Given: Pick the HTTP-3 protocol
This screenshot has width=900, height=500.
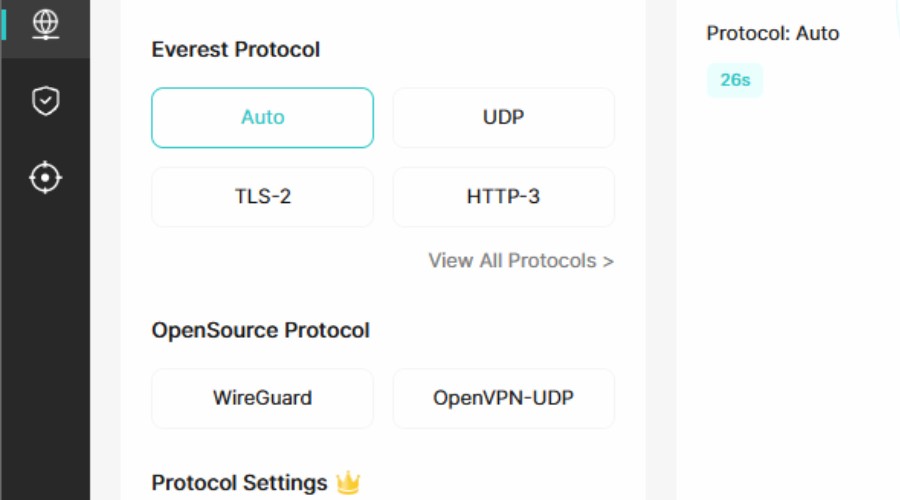Looking at the screenshot, I should coord(503,197).
